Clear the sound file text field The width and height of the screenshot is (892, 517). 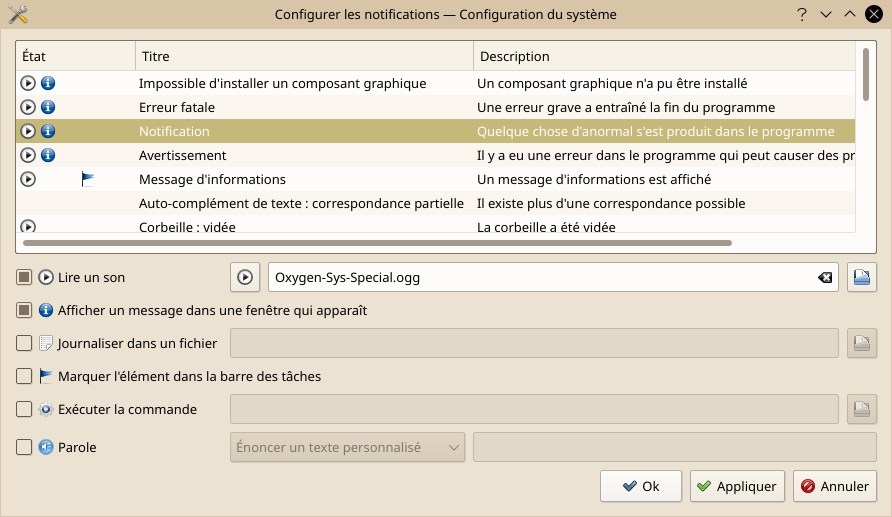click(825, 278)
